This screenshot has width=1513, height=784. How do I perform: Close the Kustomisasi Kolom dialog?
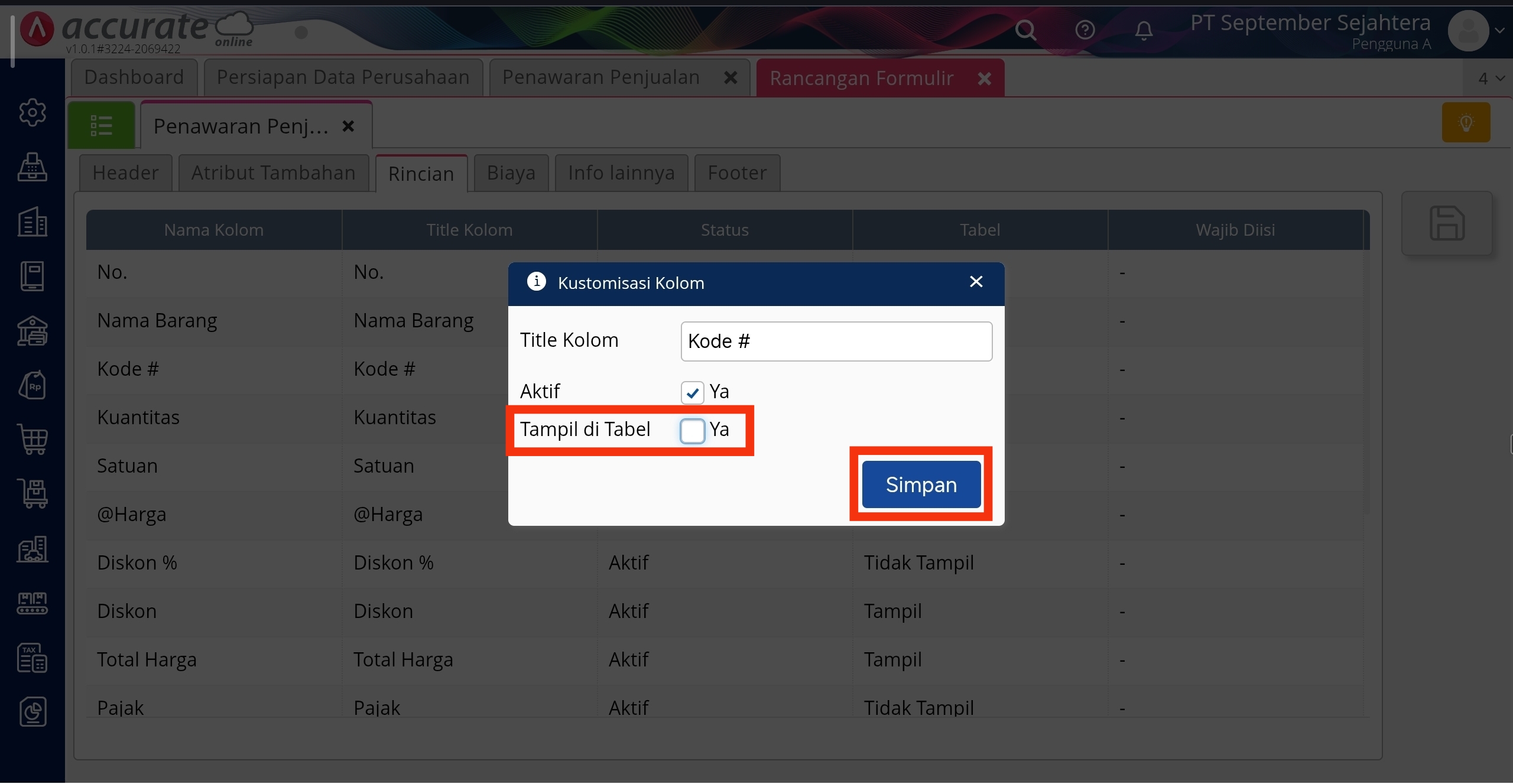tap(976, 282)
